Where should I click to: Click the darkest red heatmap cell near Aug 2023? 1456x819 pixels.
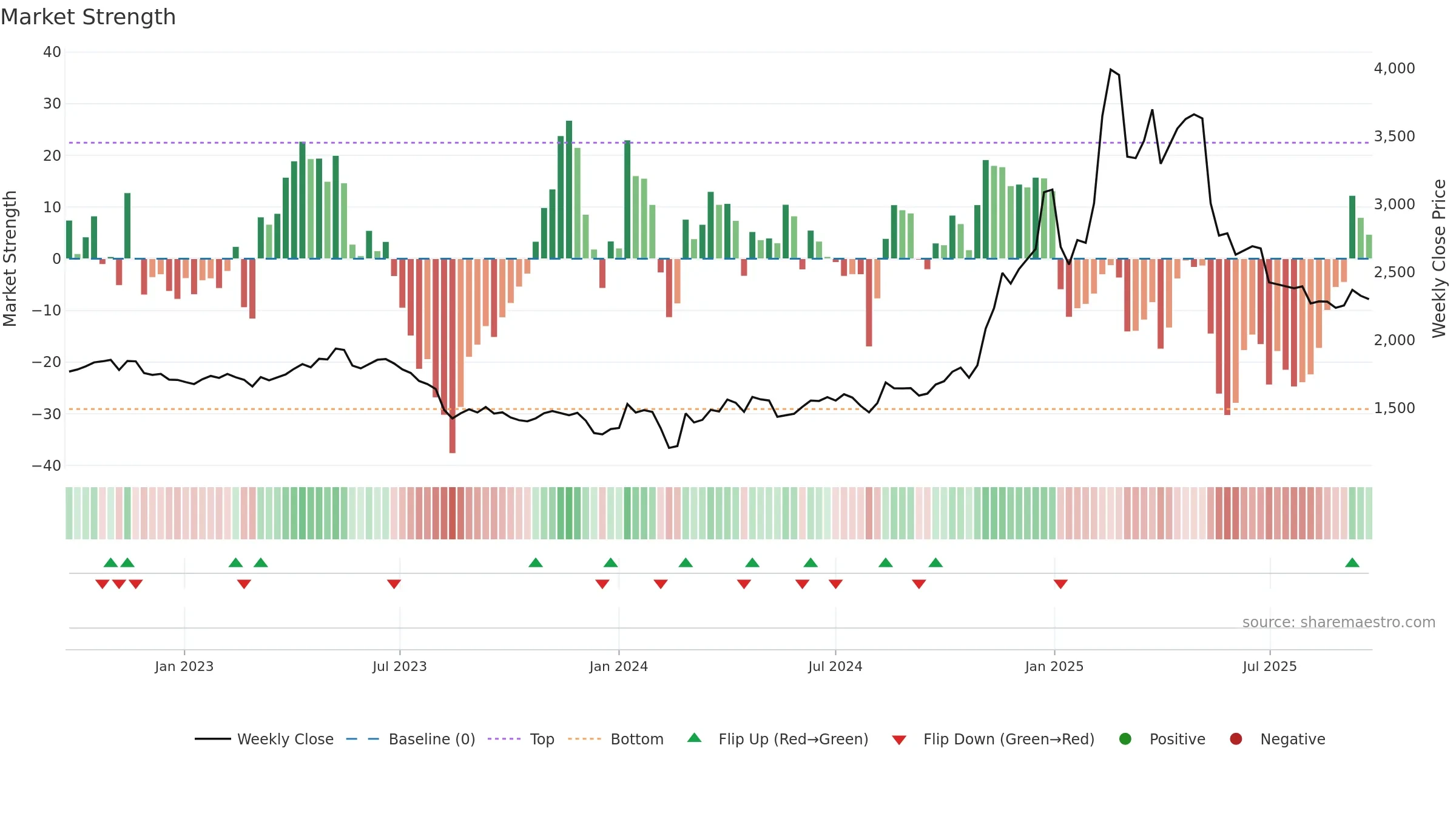(x=453, y=513)
